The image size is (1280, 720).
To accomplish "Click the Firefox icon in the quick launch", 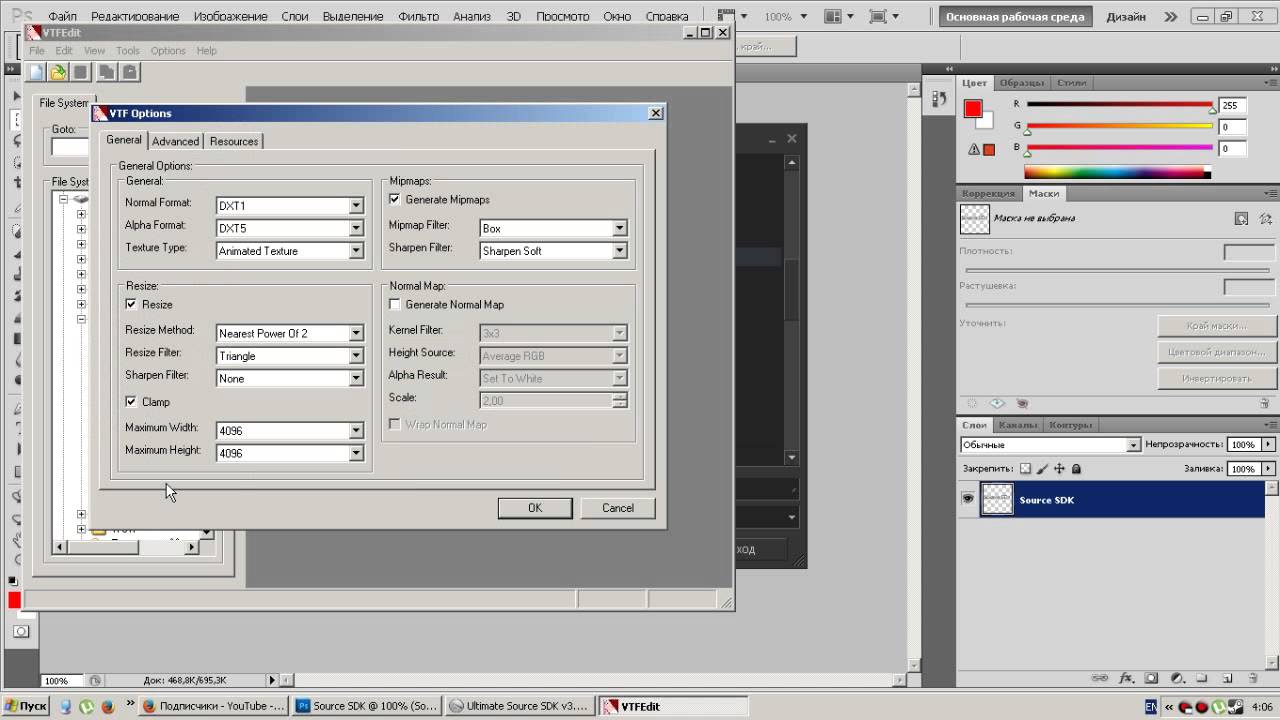I will (107, 706).
